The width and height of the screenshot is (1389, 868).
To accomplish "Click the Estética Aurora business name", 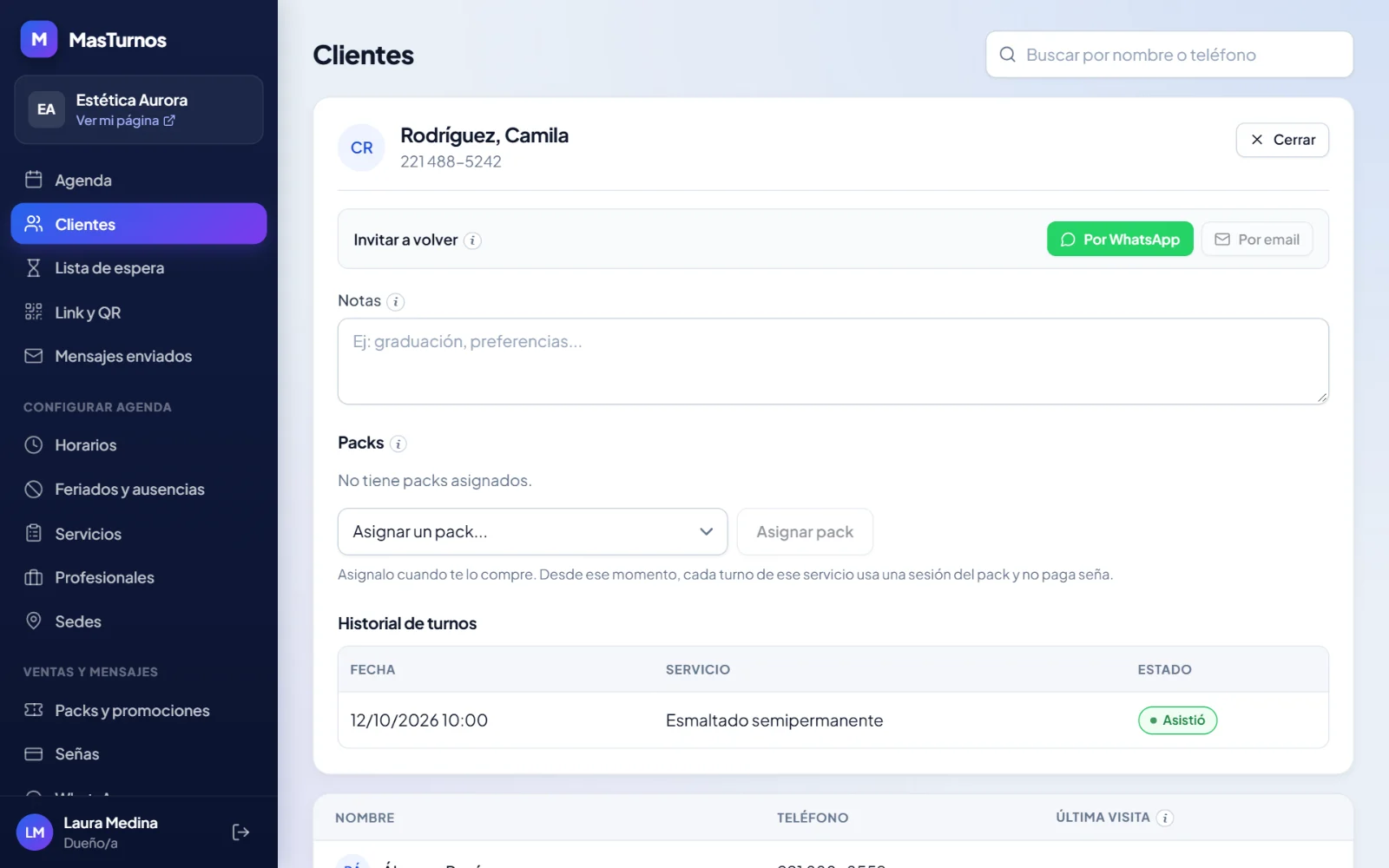I will click(132, 100).
